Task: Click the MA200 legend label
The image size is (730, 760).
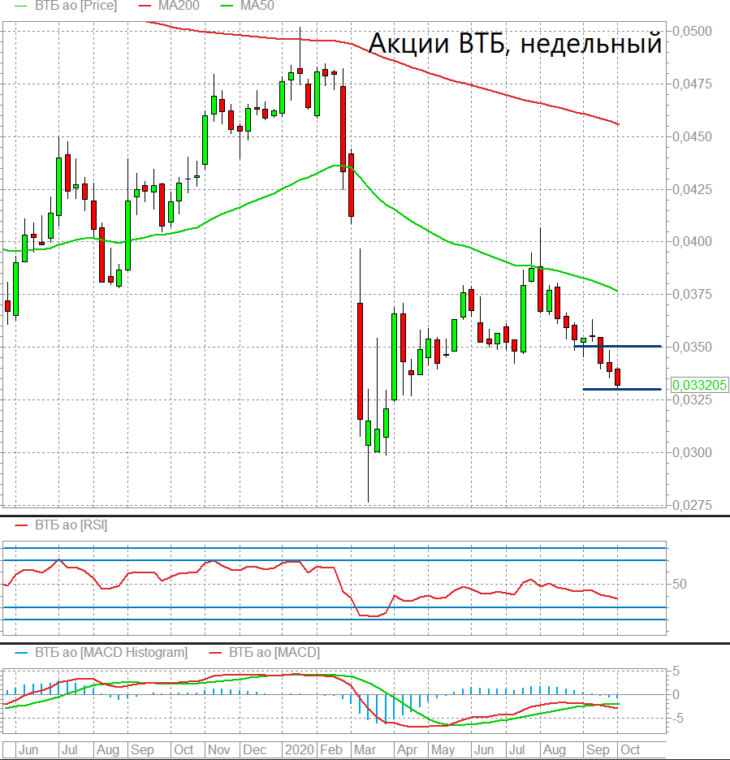Action: point(179,6)
